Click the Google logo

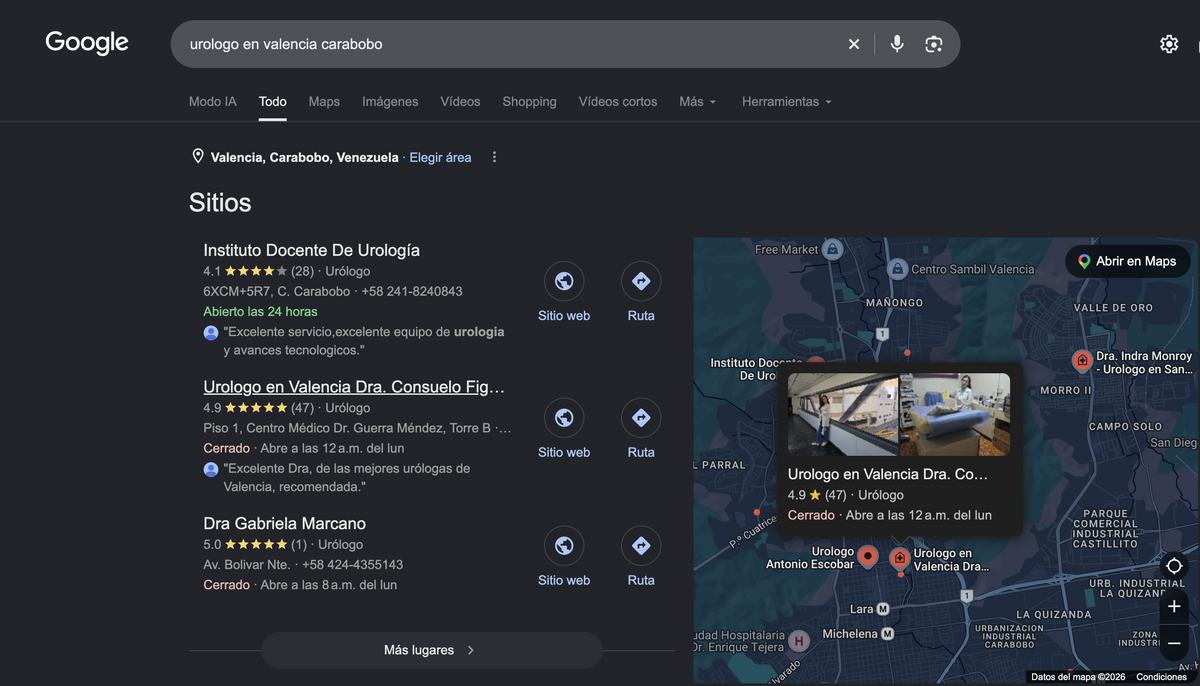pos(87,43)
